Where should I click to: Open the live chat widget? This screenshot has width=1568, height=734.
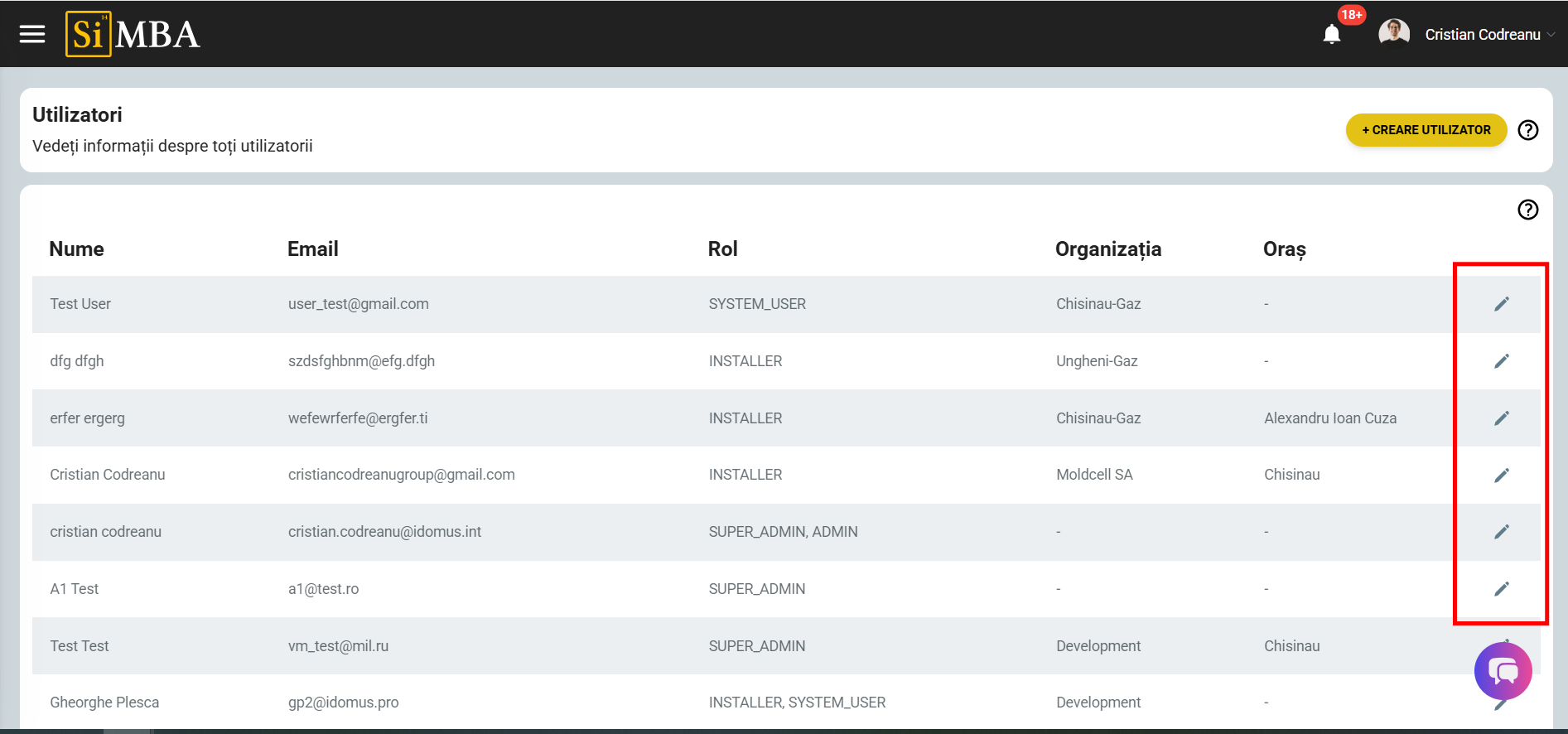pos(1503,671)
